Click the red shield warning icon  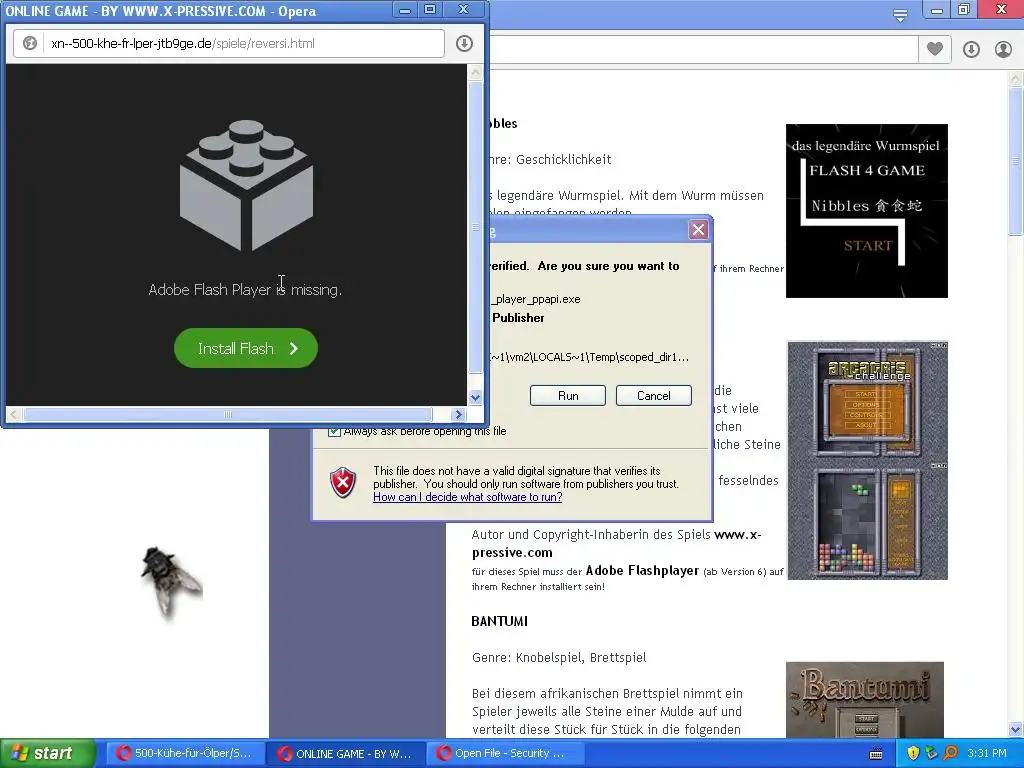pyautogui.click(x=343, y=483)
